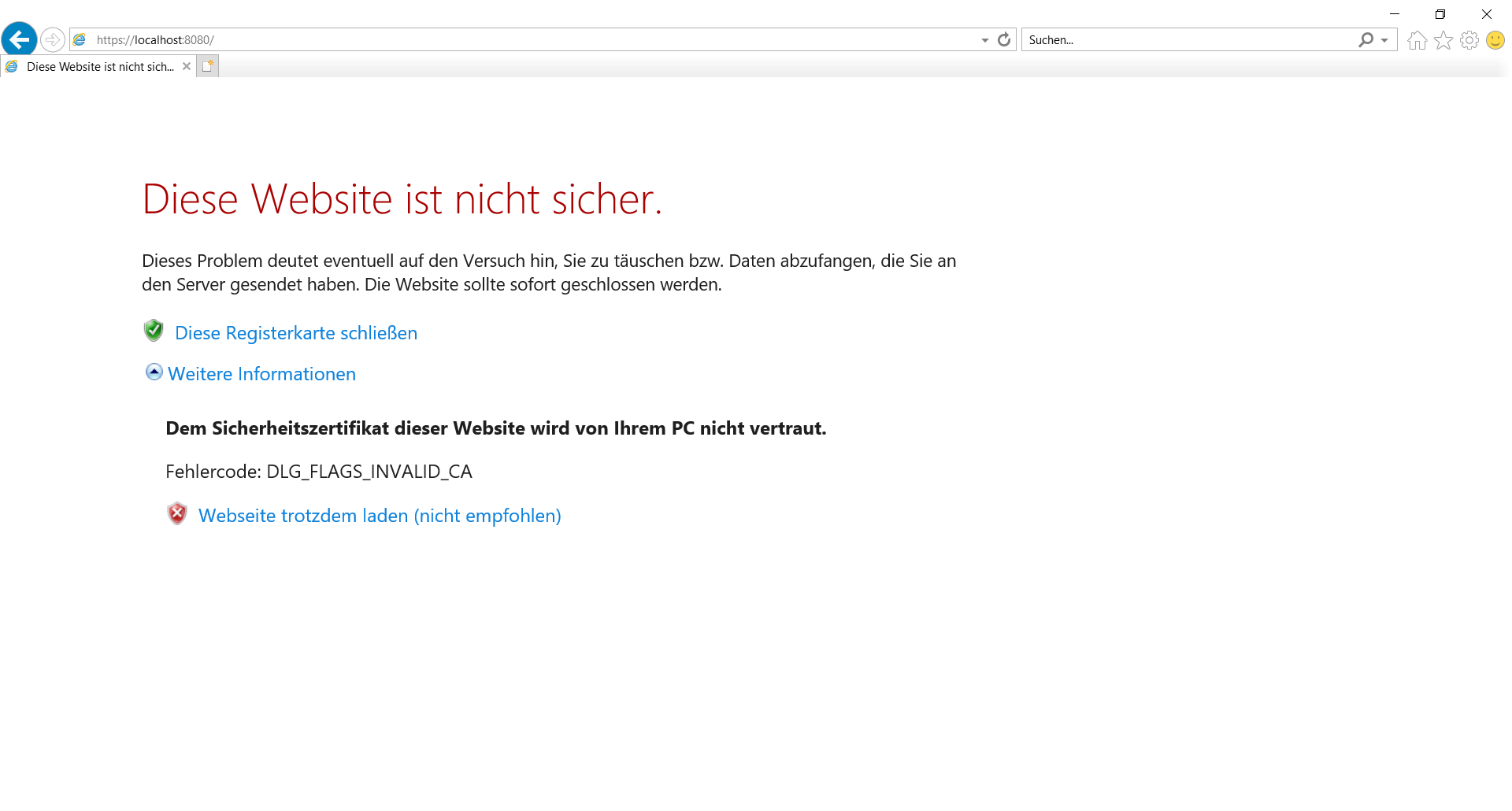Open the Tools gear menu
Image resolution: width=1512 pixels, height=811 pixels.
tap(1469, 40)
